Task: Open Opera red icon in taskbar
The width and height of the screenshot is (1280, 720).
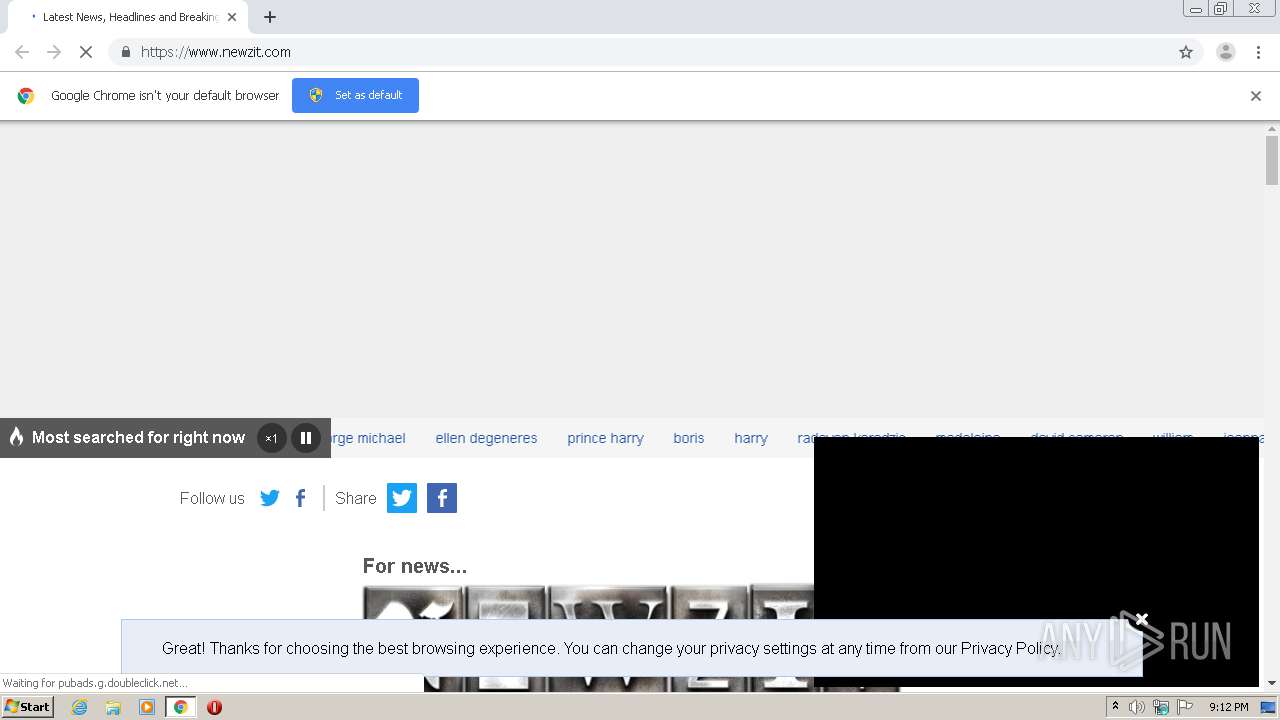Action: coord(214,707)
